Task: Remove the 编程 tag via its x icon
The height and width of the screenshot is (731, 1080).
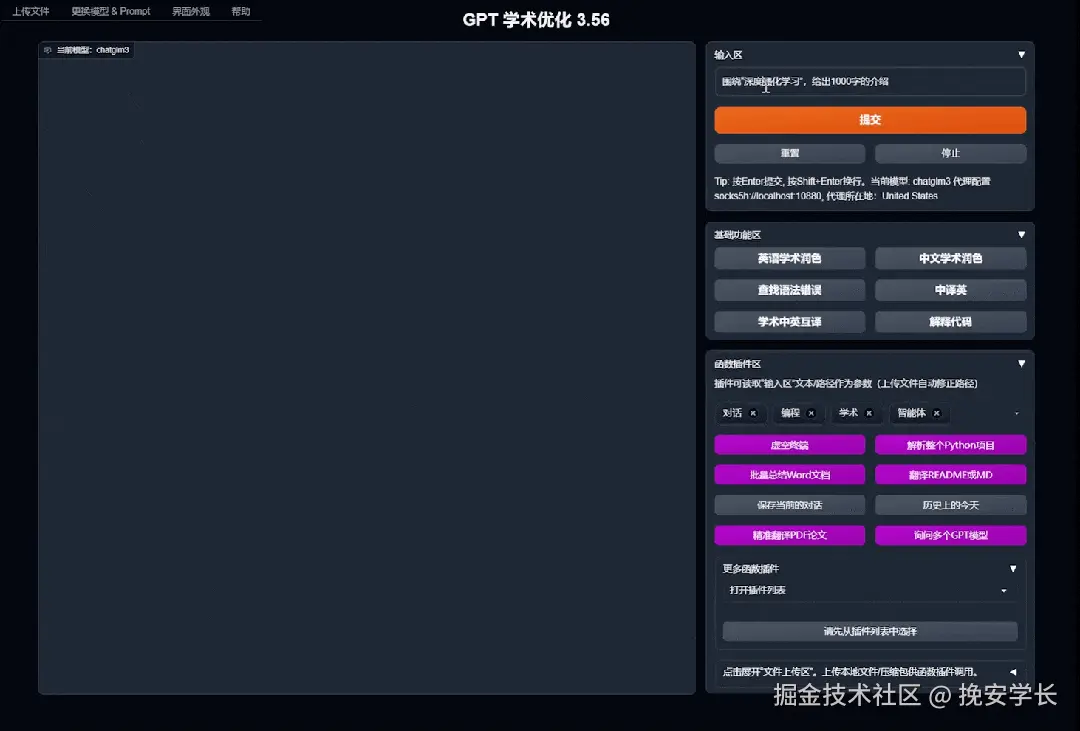Action: [x=811, y=413]
